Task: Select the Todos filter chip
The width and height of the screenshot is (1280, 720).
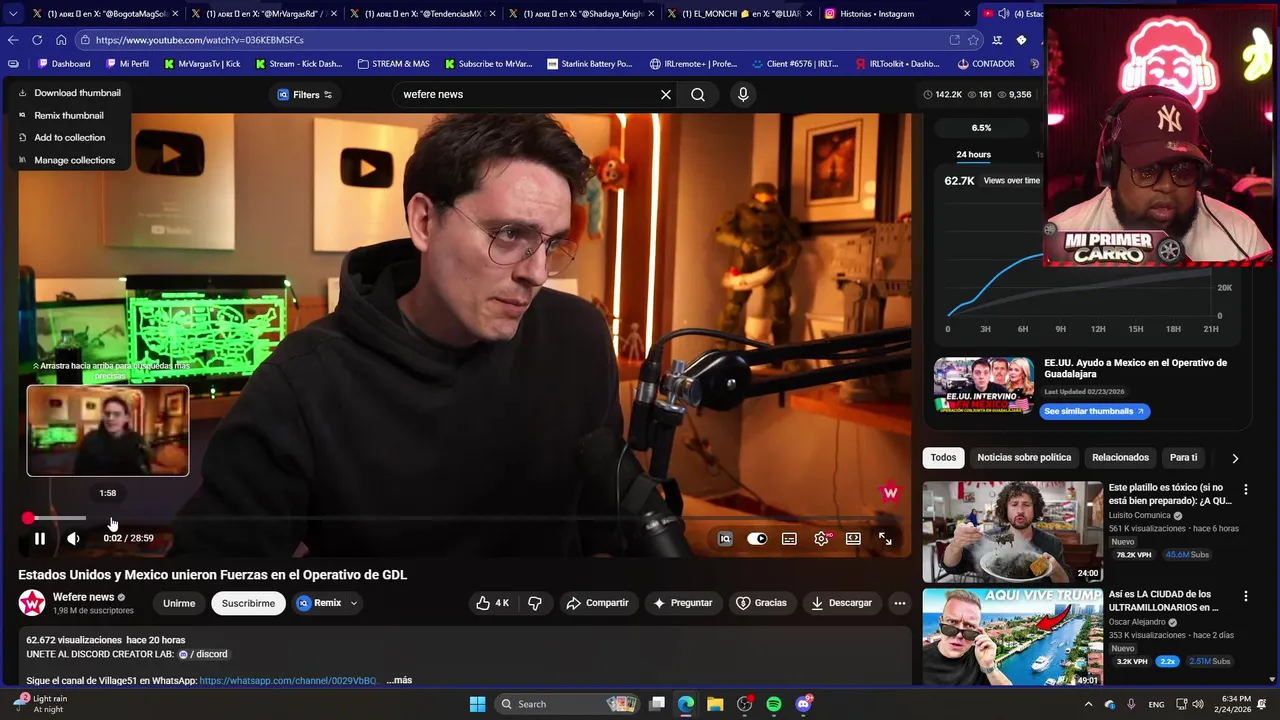Action: click(x=943, y=457)
